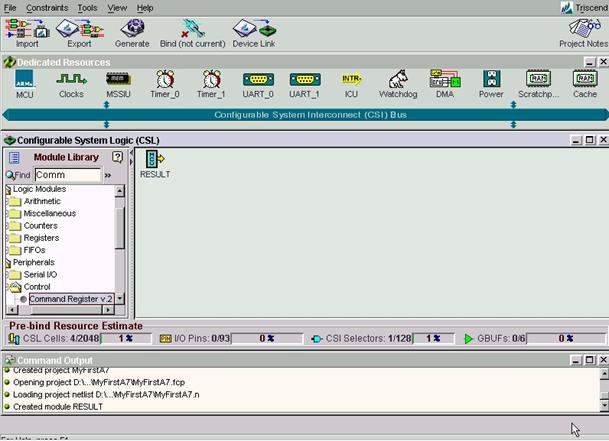Open the Tools menu
609x441 pixels.
coord(87,7)
